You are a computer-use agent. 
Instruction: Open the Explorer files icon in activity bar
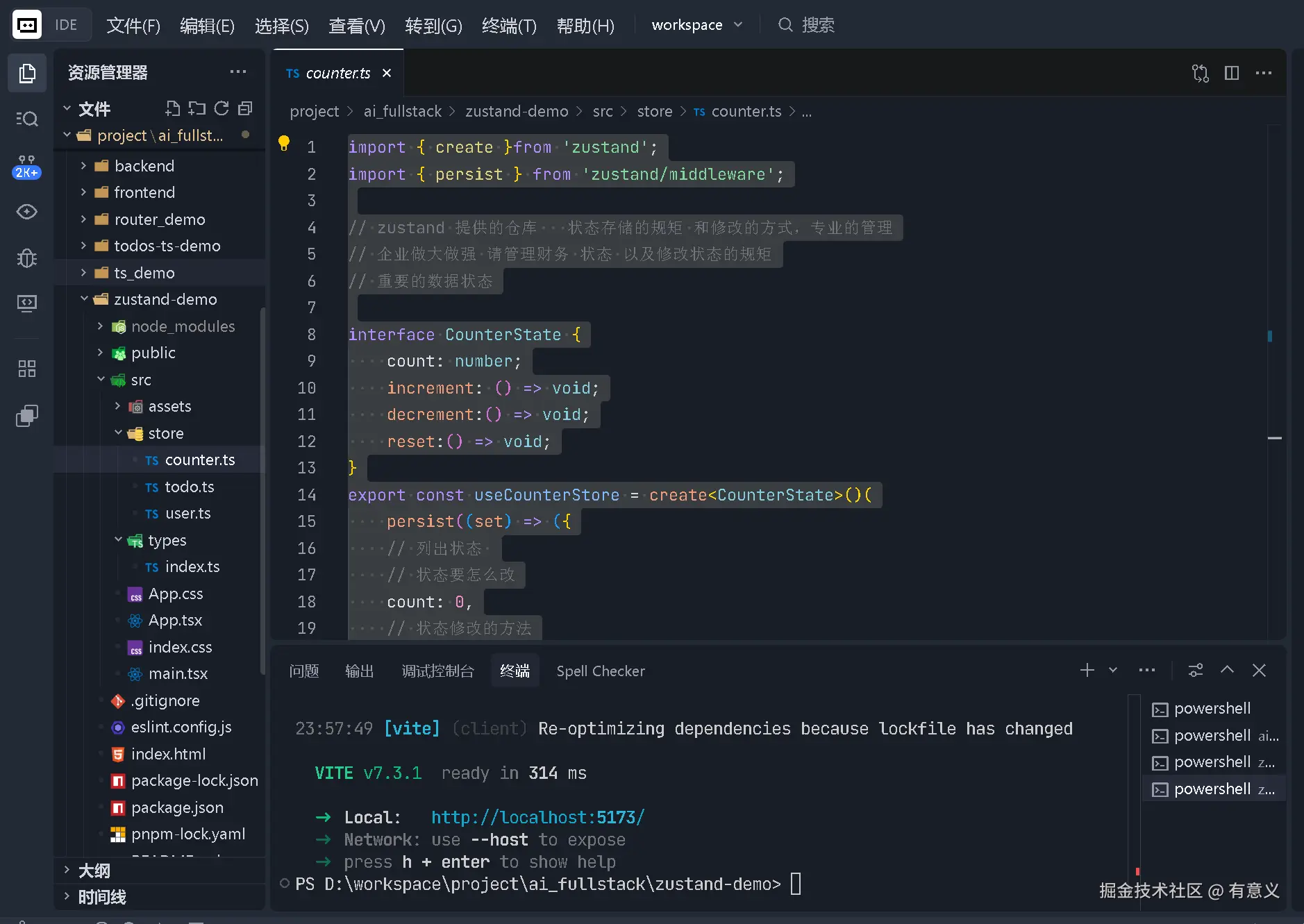27,73
